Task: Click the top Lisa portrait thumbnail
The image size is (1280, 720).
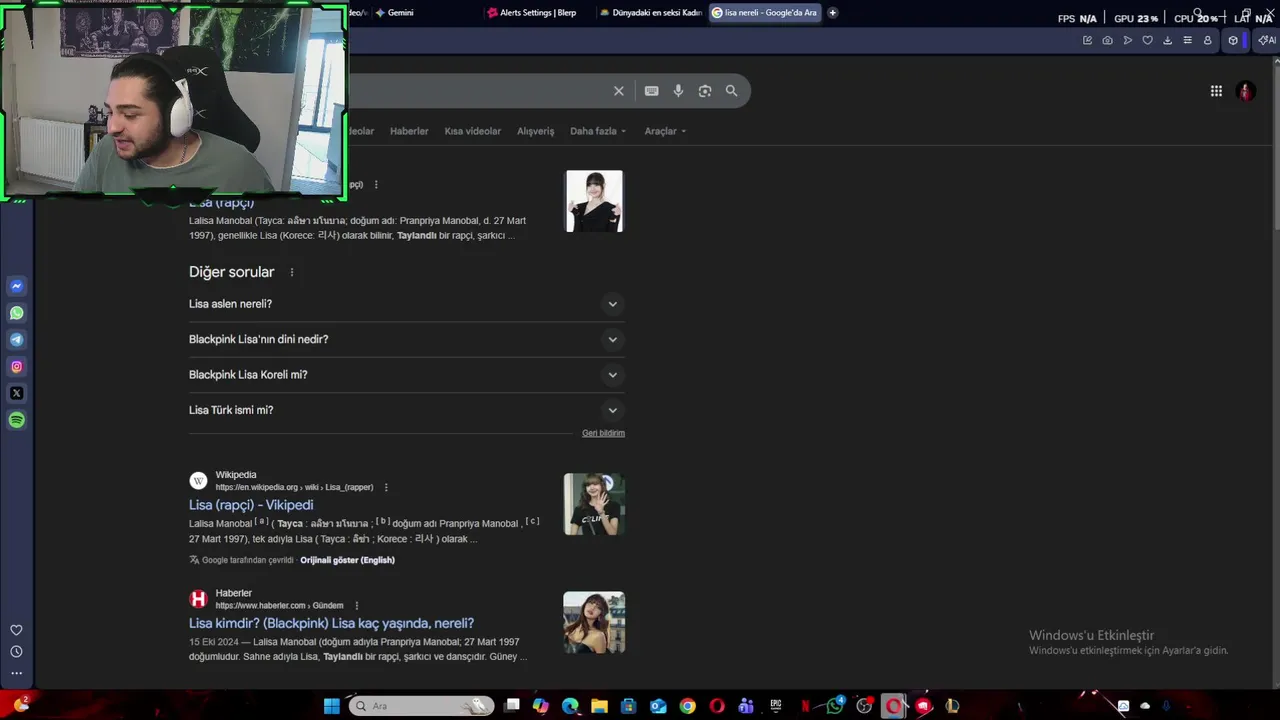Action: [594, 201]
